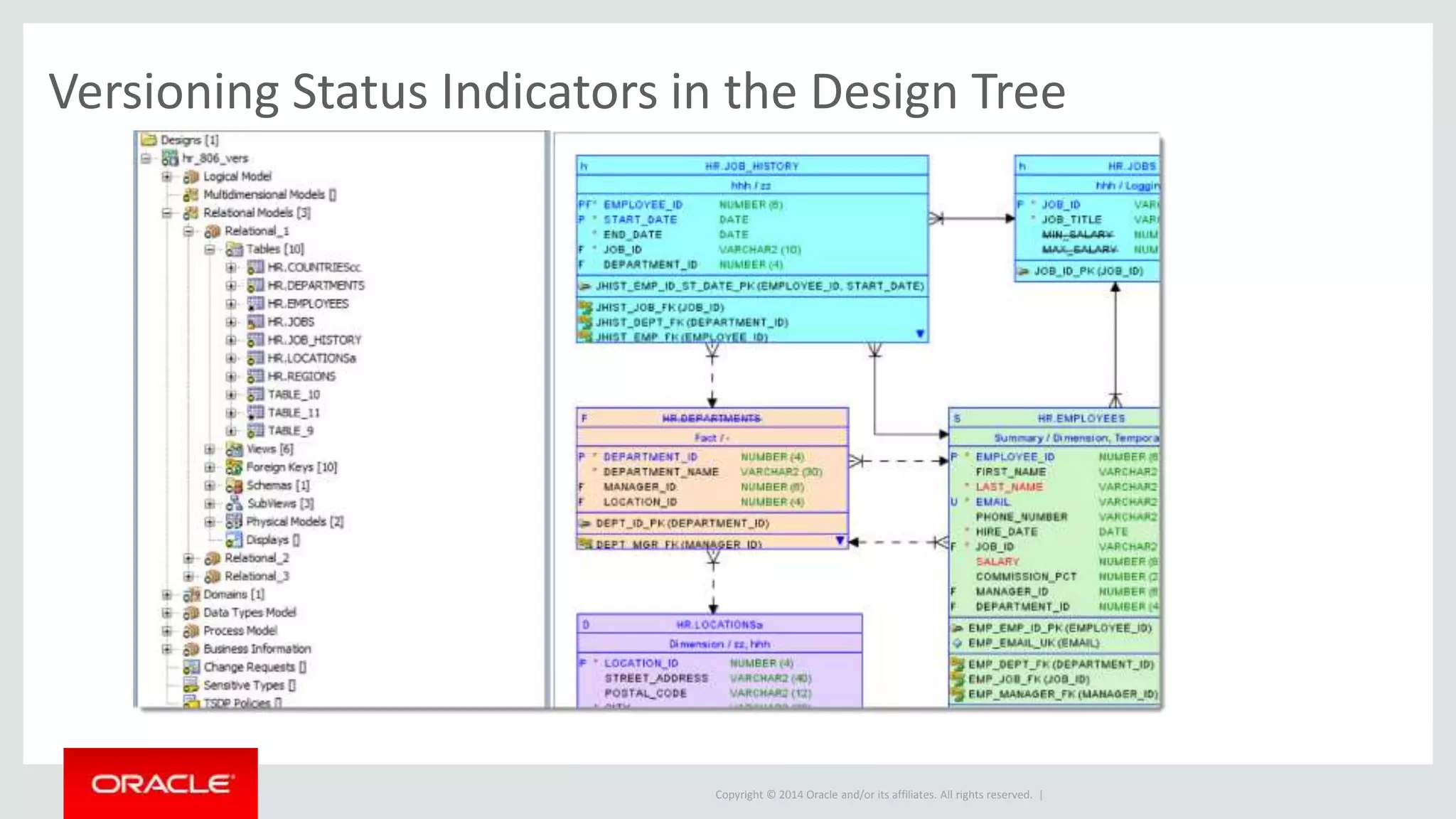This screenshot has height=819, width=1456.
Task: Click the Oracle logo
Action: pyautogui.click(x=161, y=783)
